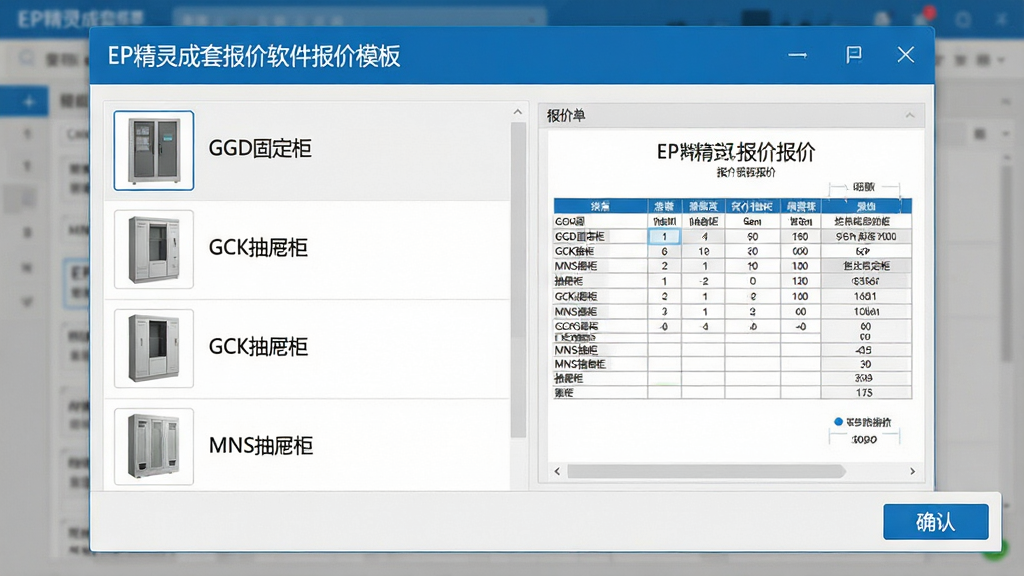
Task: Click the MNS抽屉柜 template name
Action: (261, 446)
